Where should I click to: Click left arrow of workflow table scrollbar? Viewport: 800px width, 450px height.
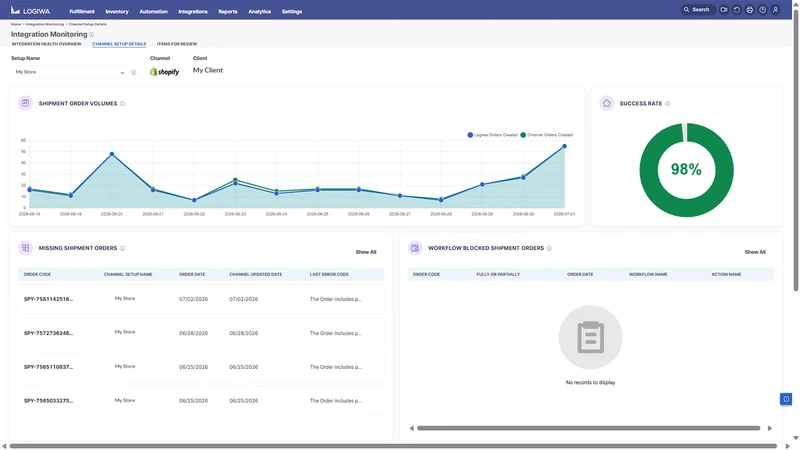coord(411,428)
